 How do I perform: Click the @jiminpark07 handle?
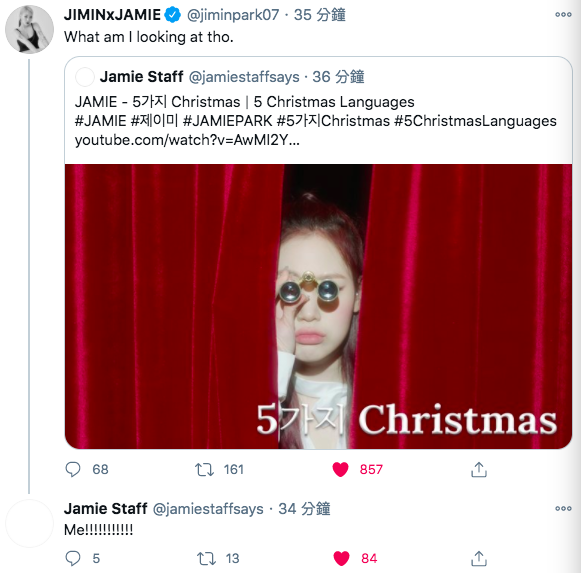tap(233, 15)
